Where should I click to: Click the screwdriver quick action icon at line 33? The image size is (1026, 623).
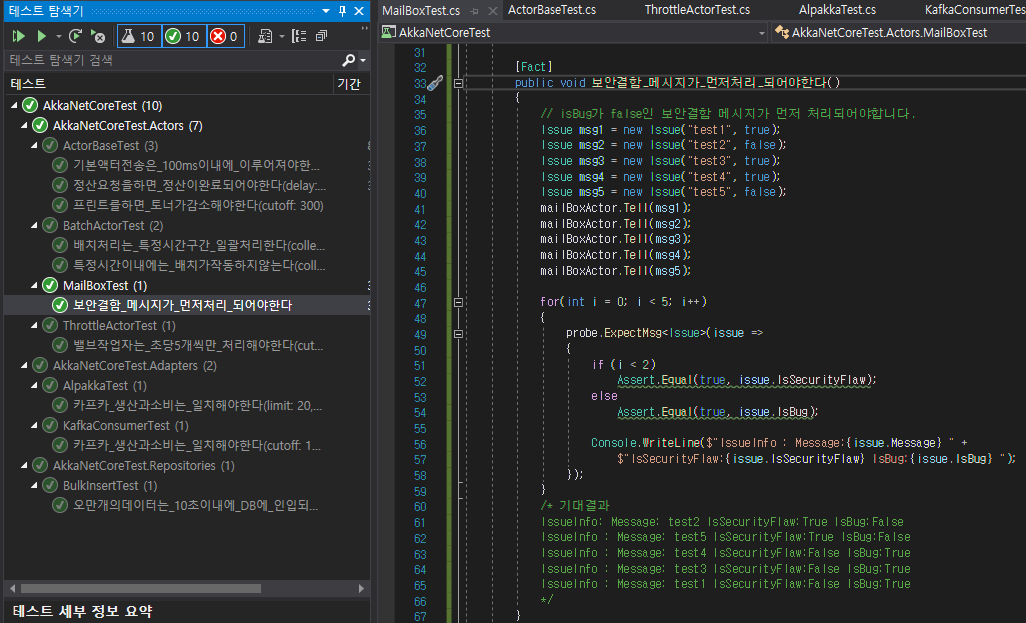434,83
